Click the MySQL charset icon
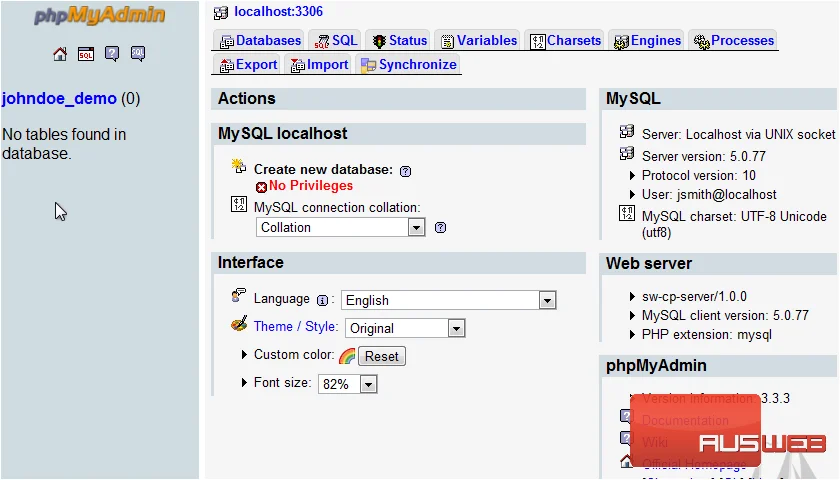Screen dimensions: 840x480 tap(627, 213)
